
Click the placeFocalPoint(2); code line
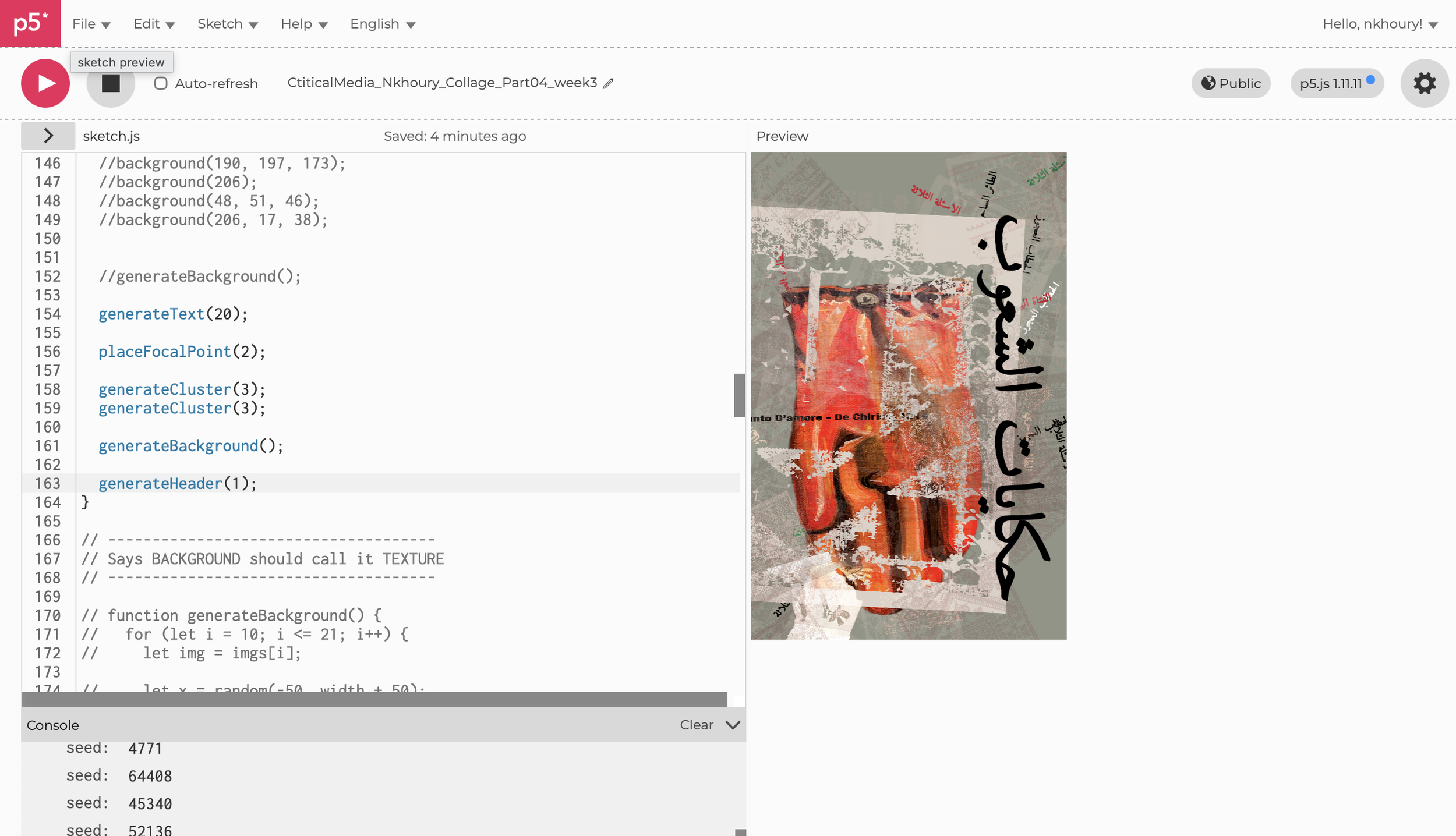(182, 352)
